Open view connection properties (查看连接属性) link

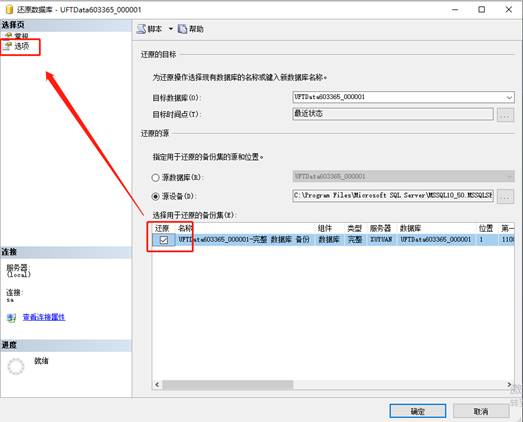(44, 317)
